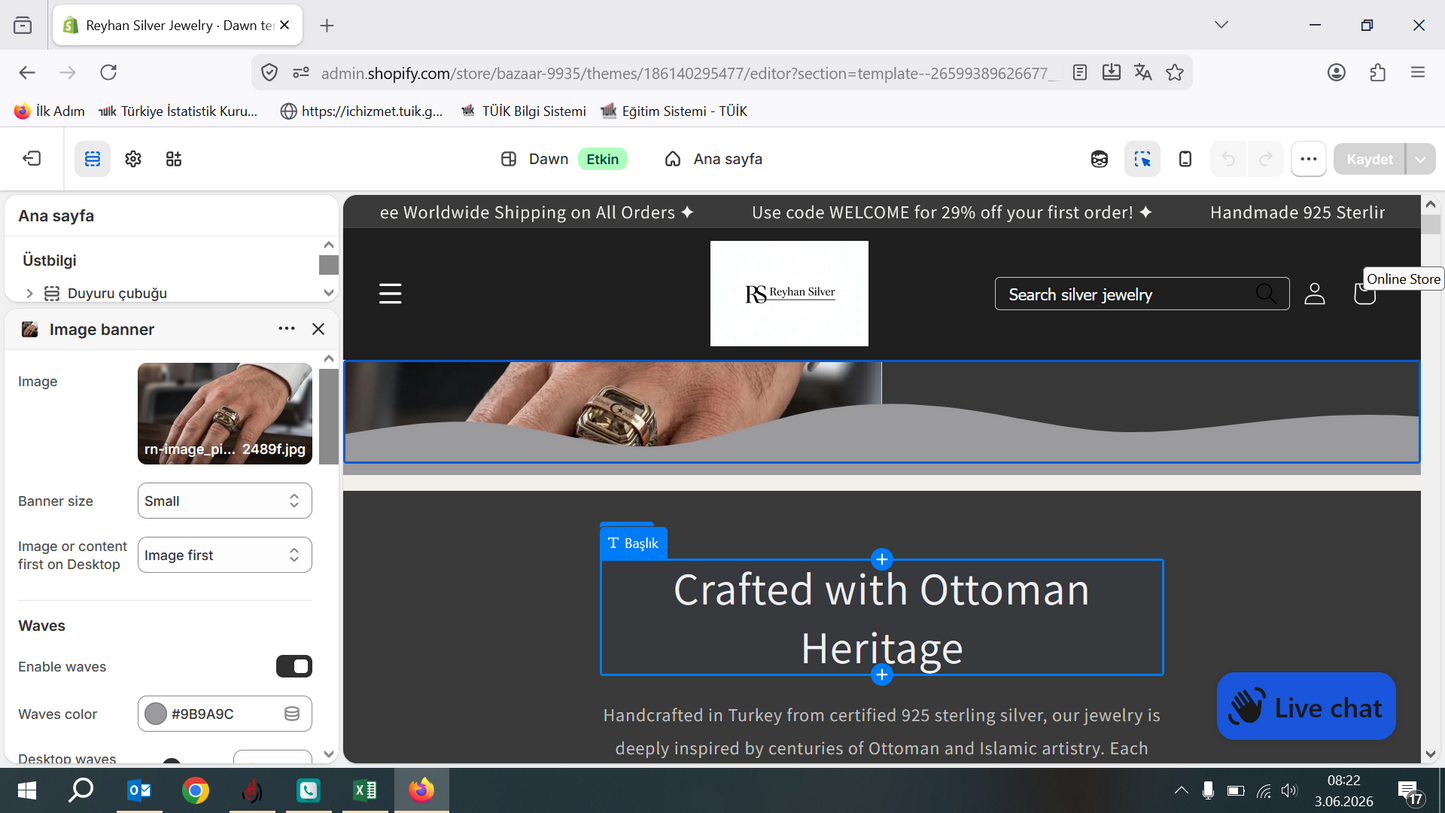Bookmark this page star icon
The height and width of the screenshot is (813, 1445).
pyautogui.click(x=1175, y=72)
